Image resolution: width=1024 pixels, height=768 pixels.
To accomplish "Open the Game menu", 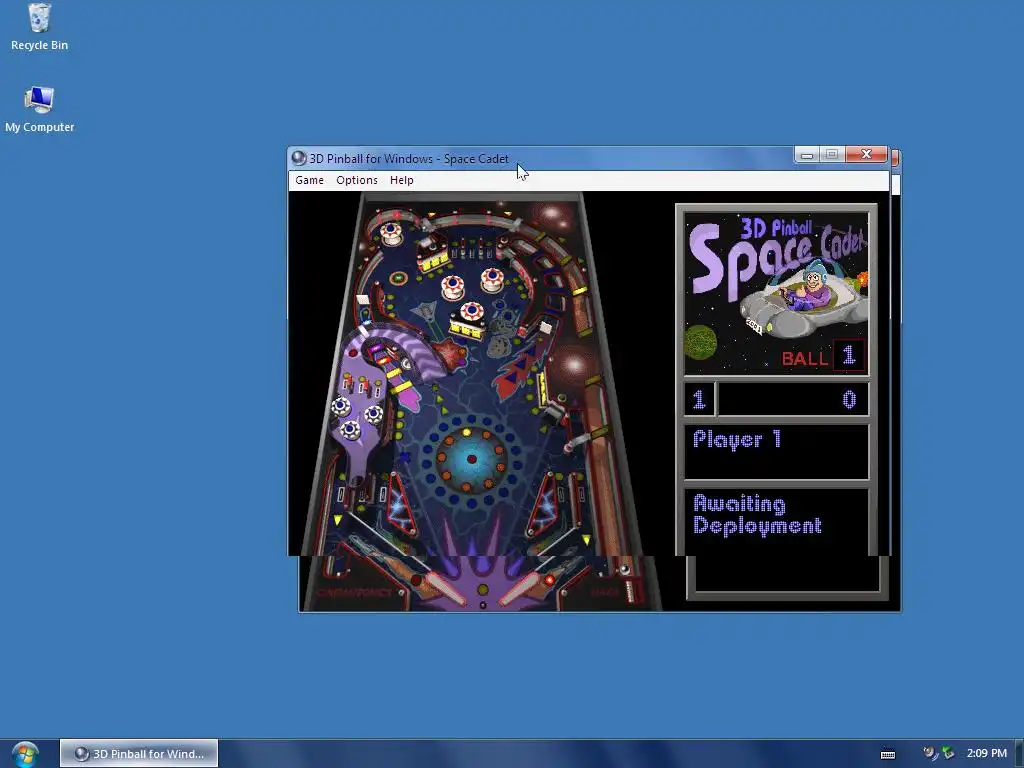I will tap(309, 180).
